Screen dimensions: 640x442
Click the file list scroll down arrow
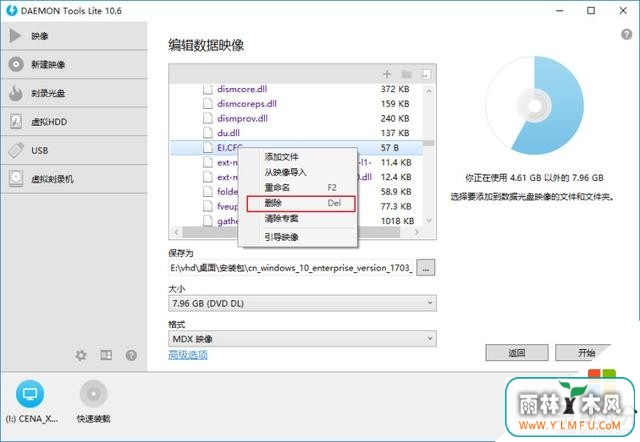click(x=429, y=220)
